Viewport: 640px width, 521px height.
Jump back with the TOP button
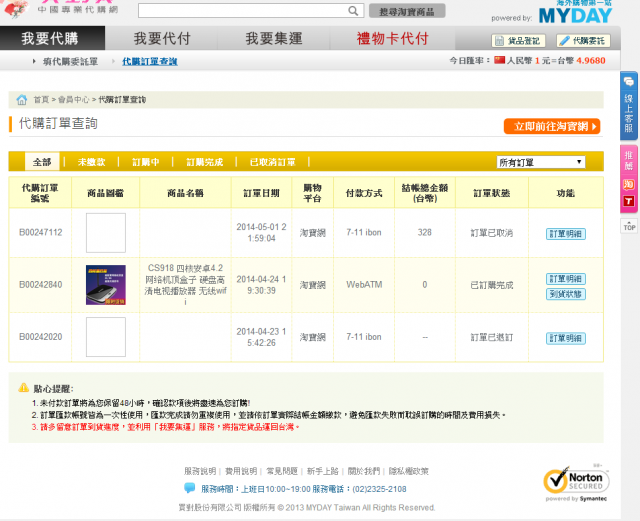(x=629, y=225)
